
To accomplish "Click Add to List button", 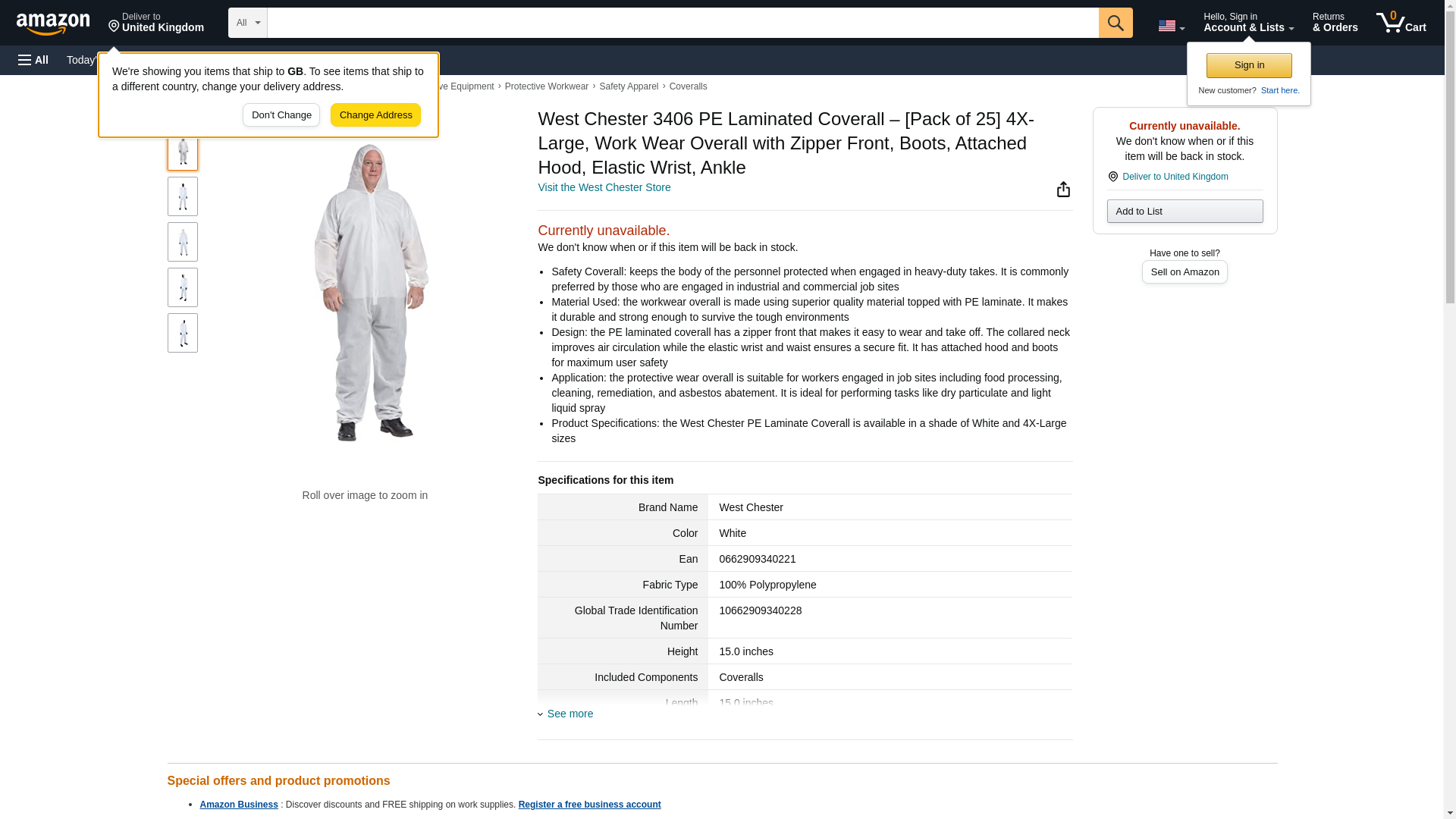I will coord(1184,211).
